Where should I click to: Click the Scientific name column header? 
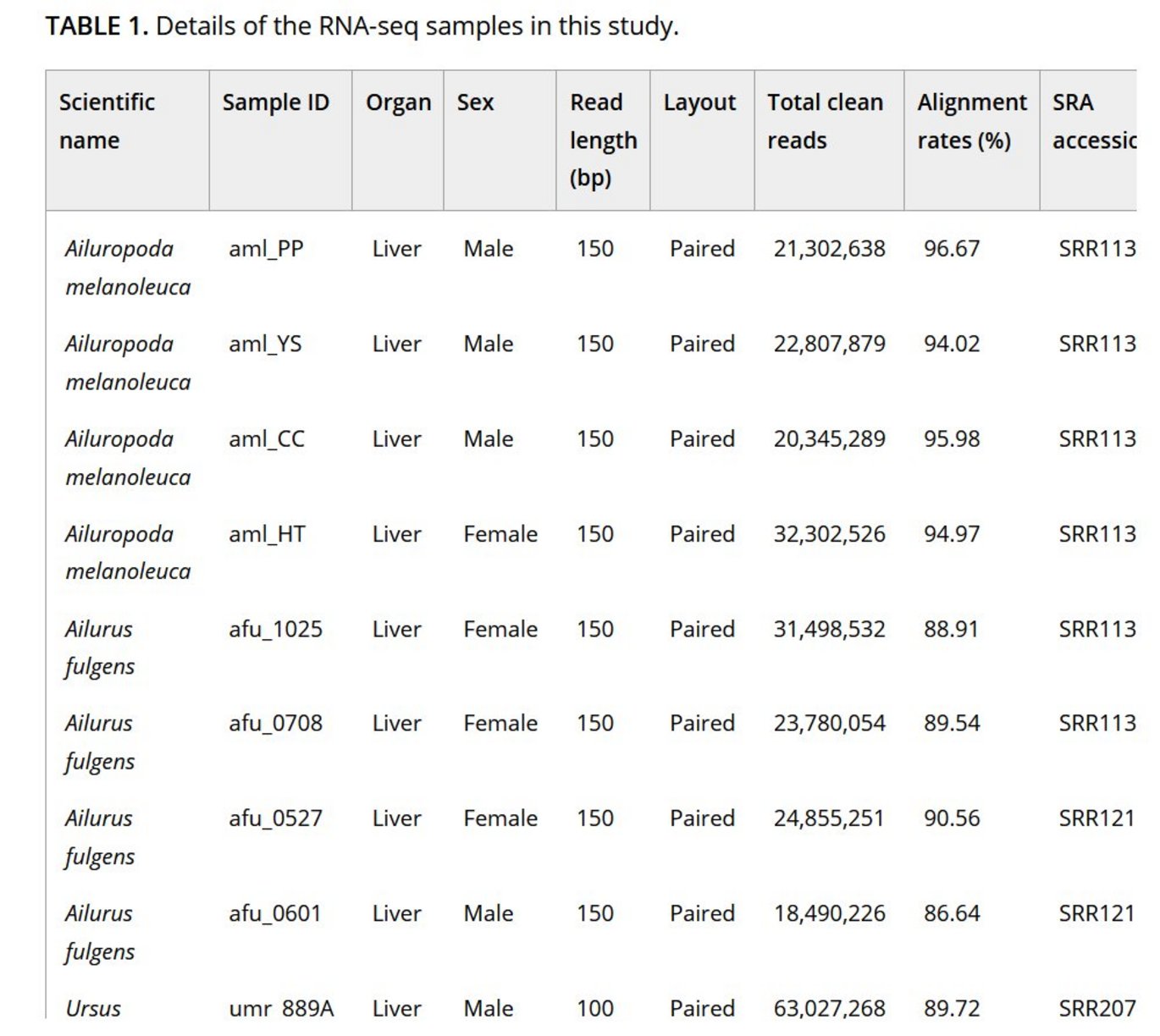[x=107, y=121]
